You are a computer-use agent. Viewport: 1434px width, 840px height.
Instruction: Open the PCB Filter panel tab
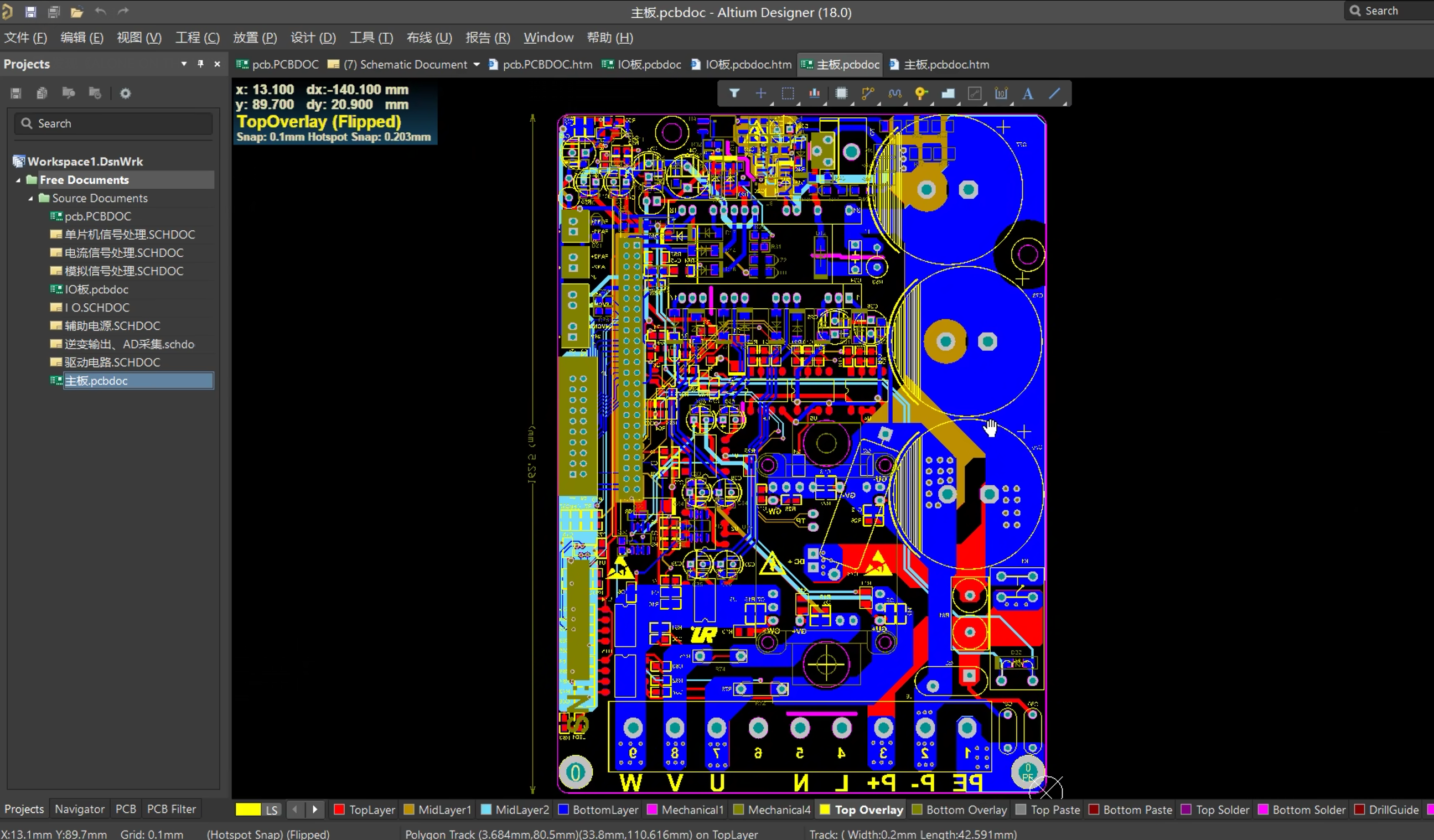coord(171,808)
